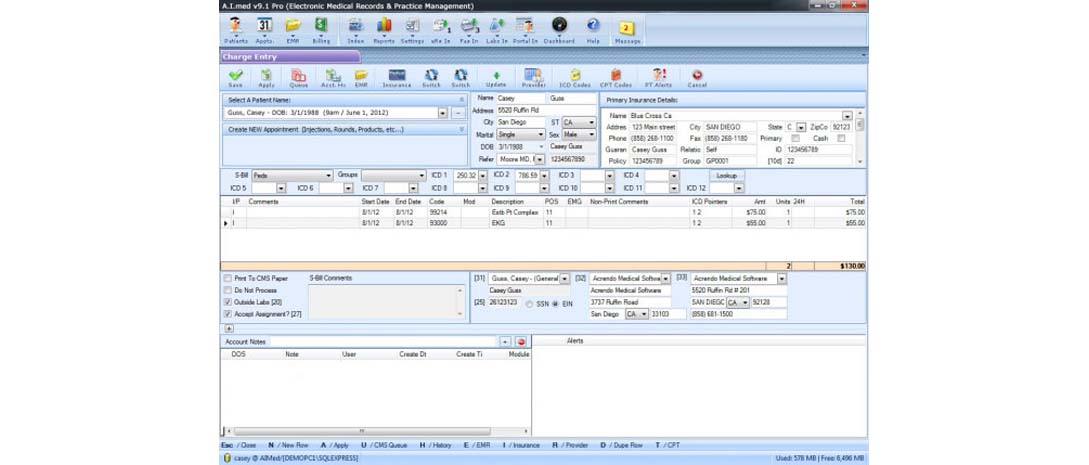
Task: Check the Do Not Process box
Action: click(228, 290)
